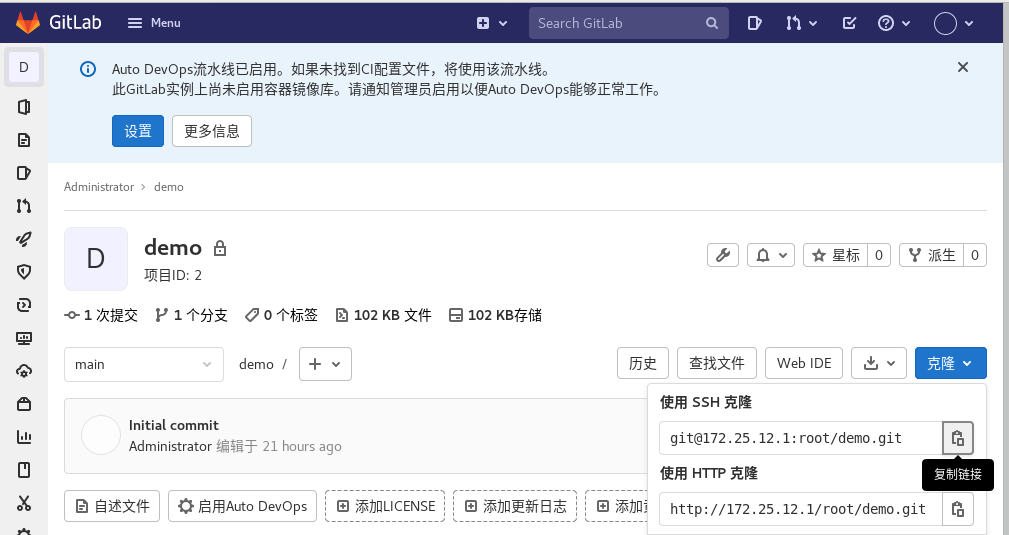
Task: Open the To-Do list icon
Action: click(849, 23)
